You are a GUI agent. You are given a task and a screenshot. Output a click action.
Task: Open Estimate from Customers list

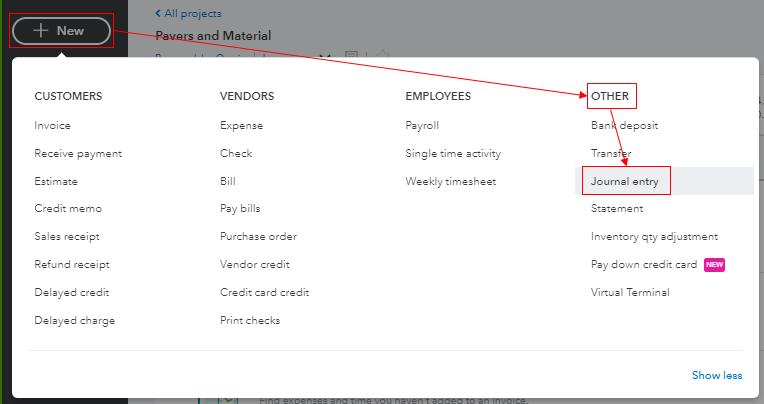(x=56, y=181)
